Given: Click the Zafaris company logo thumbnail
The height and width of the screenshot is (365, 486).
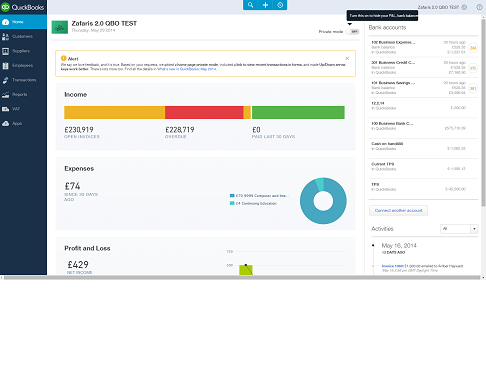Looking at the screenshot, I should (x=60, y=27).
